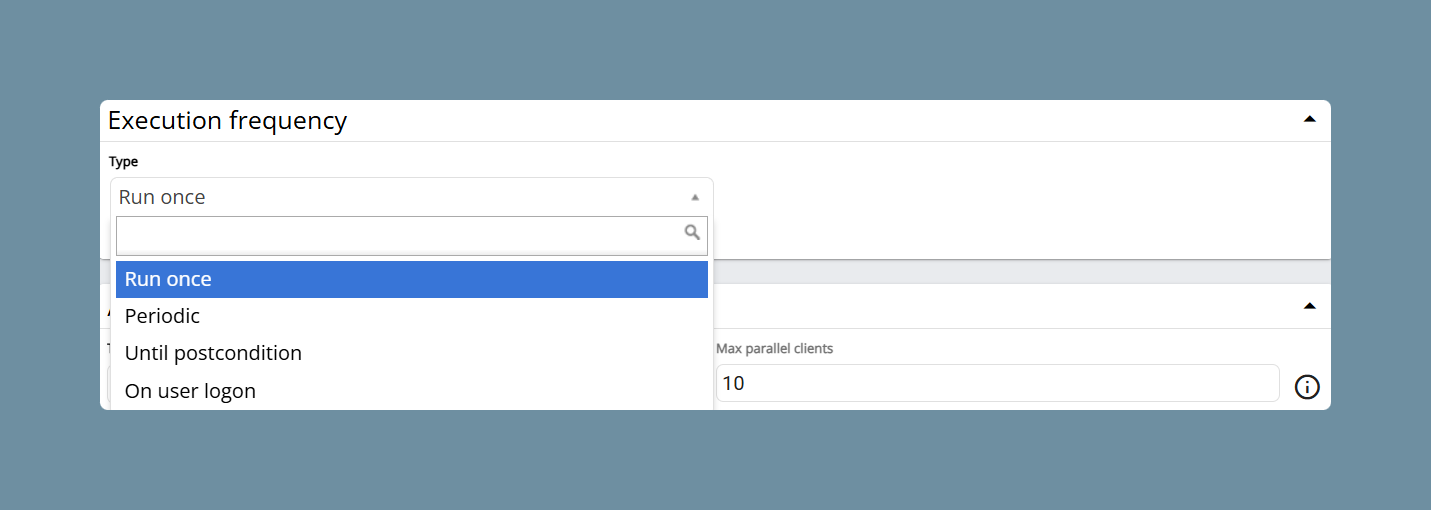
Task: Click the Type dropdown's small arrow
Action: tap(695, 197)
